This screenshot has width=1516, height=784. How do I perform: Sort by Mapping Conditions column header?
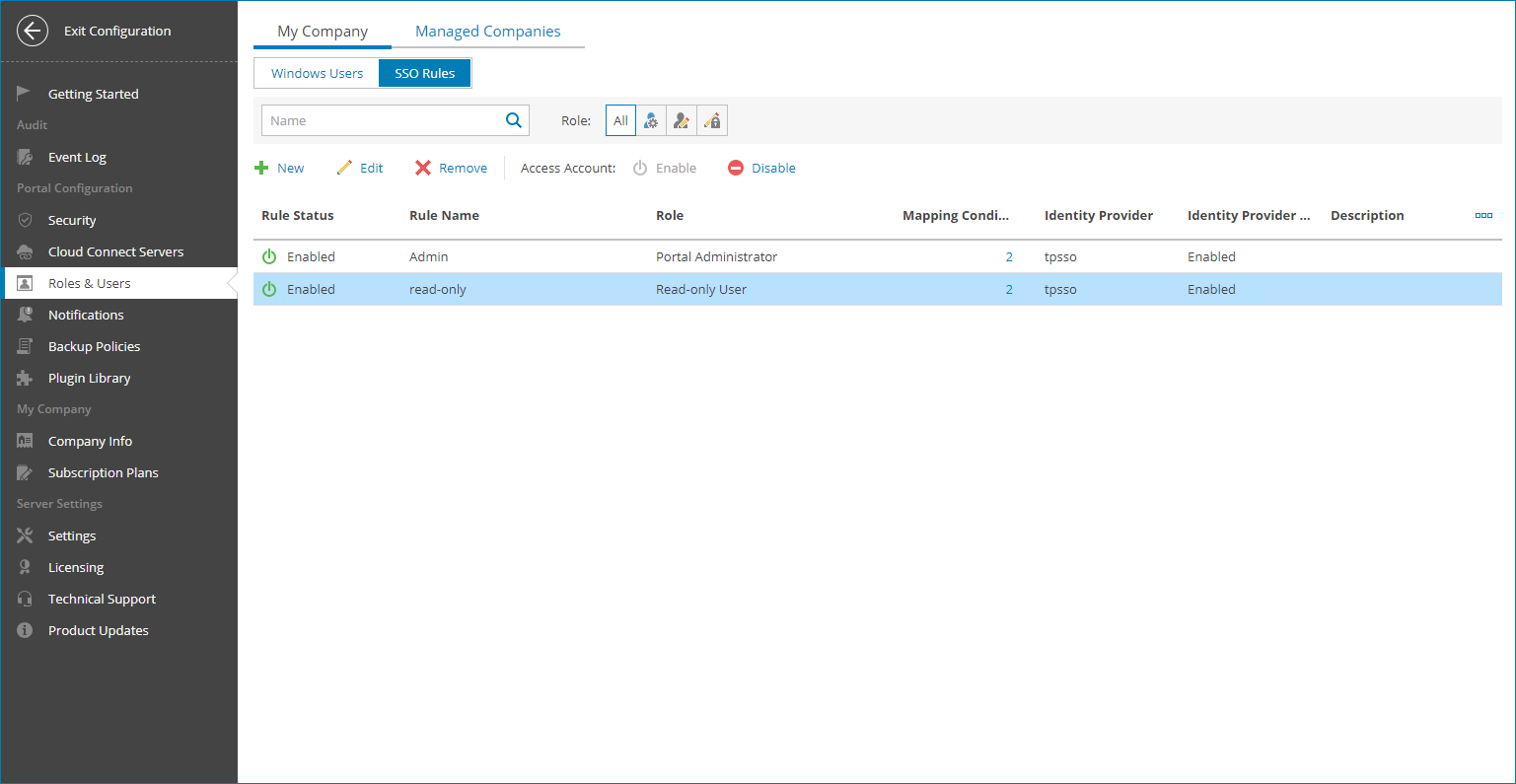tap(956, 215)
